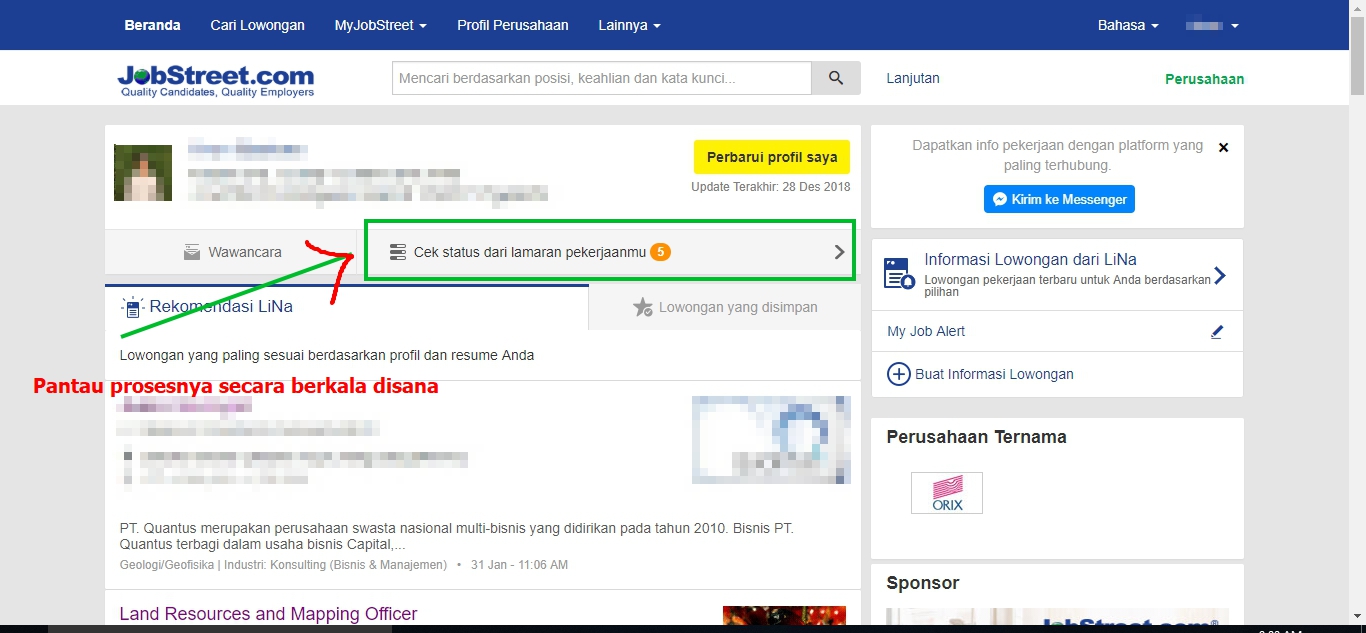Select the star icon on Lowongan yang disimpan

[644, 307]
